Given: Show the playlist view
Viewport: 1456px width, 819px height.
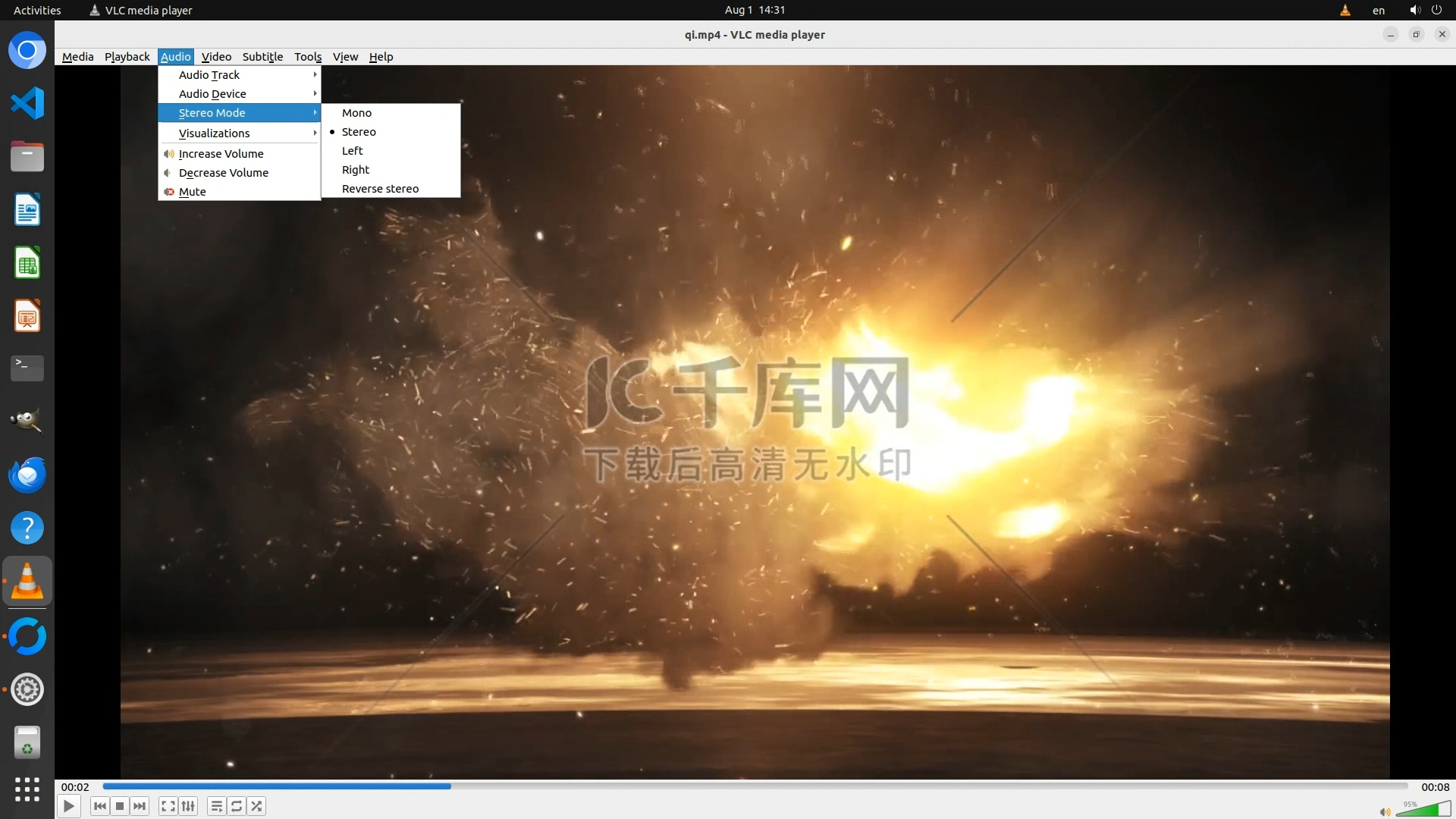Looking at the screenshot, I should 217,806.
